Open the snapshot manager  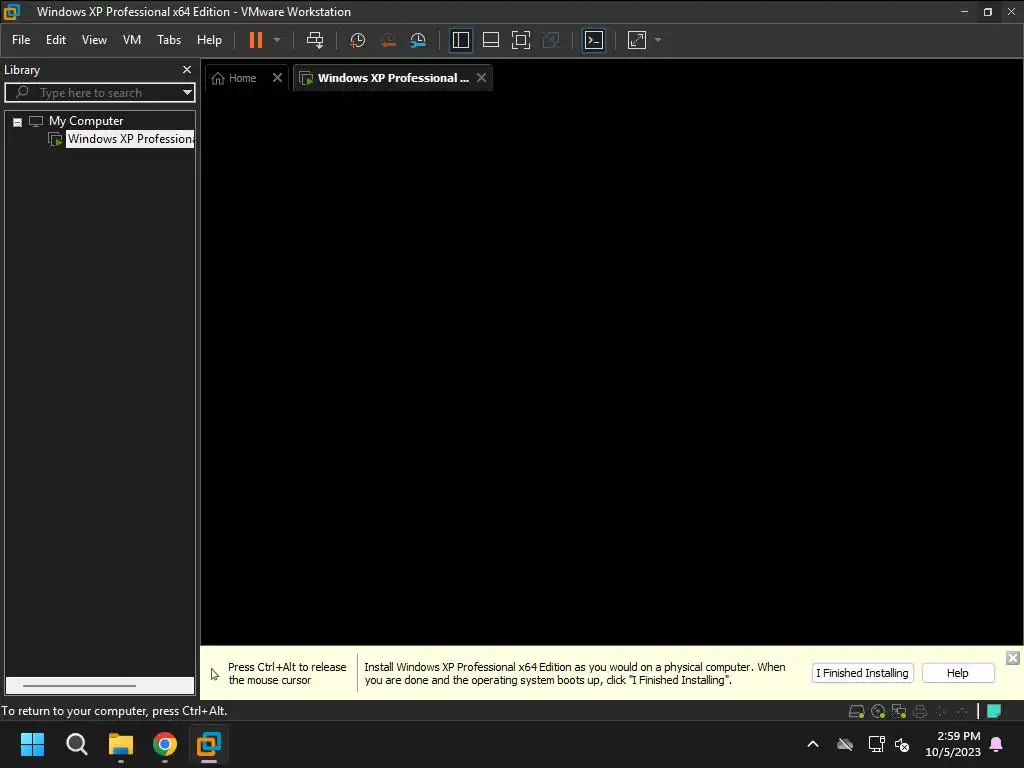coord(418,40)
